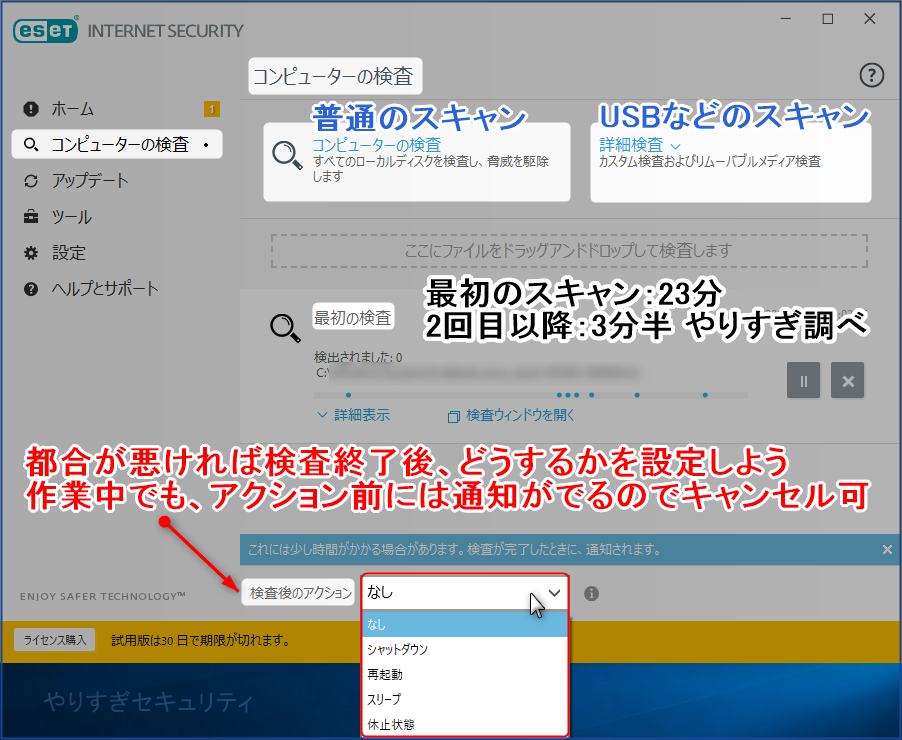
Task: Open help with the top-right question mark
Action: pos(872,75)
